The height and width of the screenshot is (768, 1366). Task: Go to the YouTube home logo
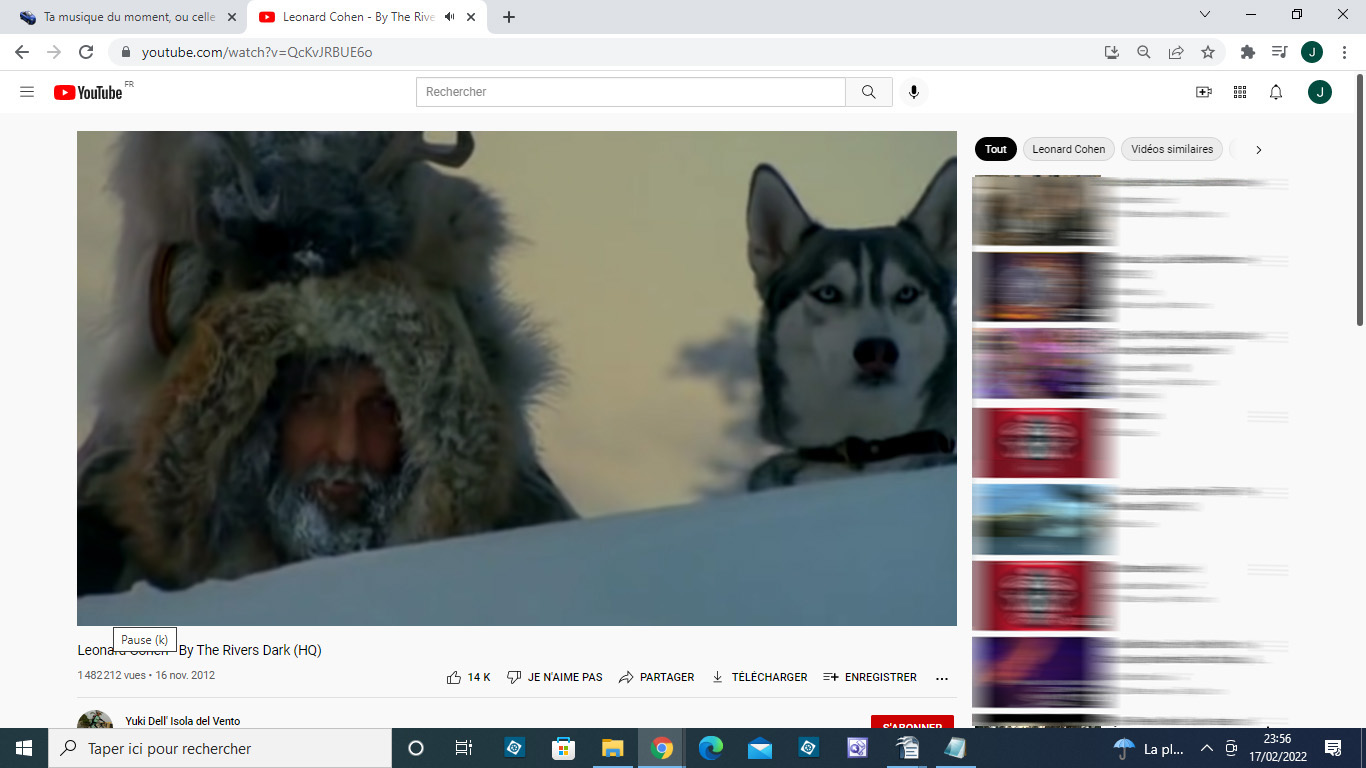click(x=88, y=92)
